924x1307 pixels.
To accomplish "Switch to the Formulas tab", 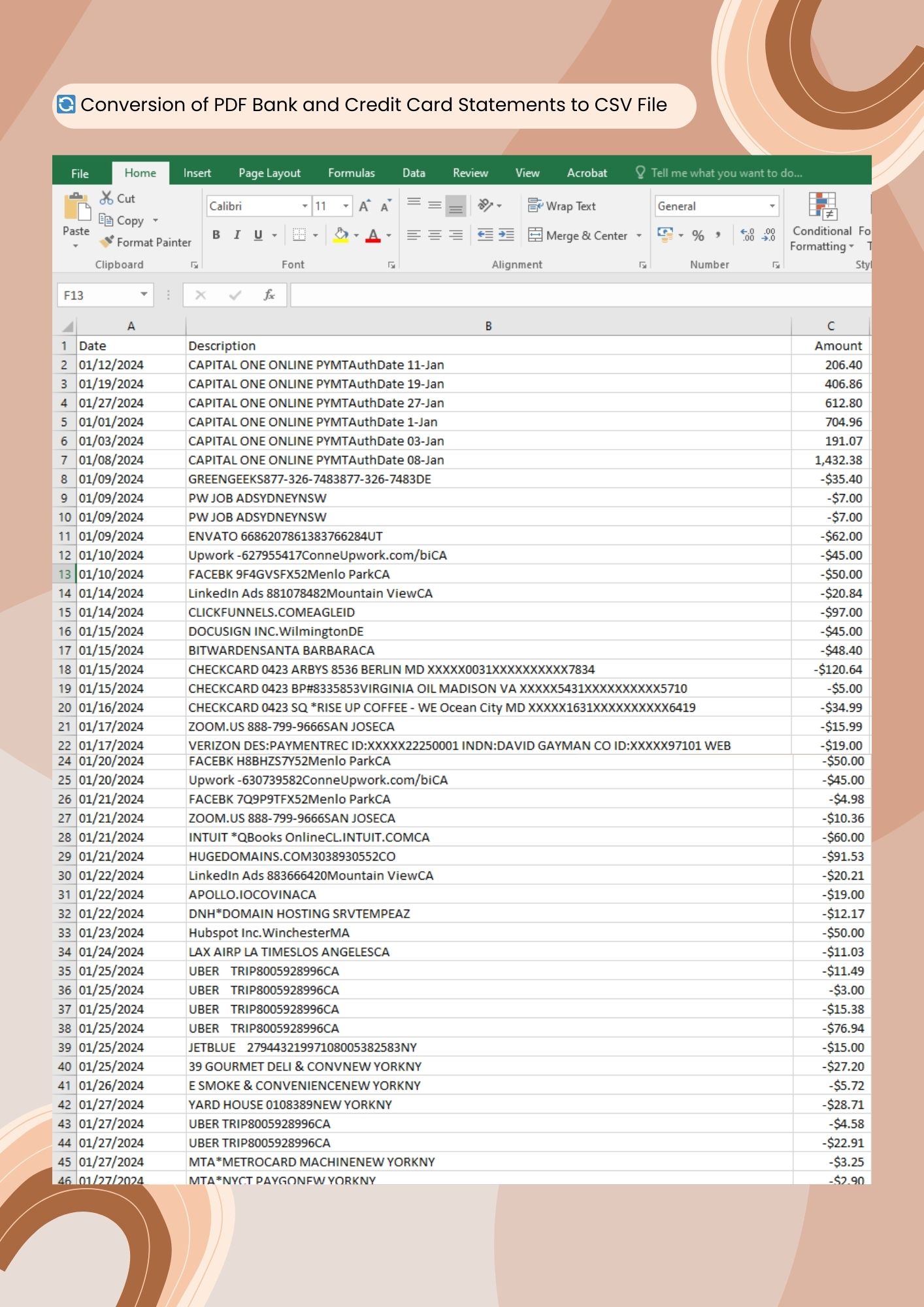I will click(x=352, y=173).
